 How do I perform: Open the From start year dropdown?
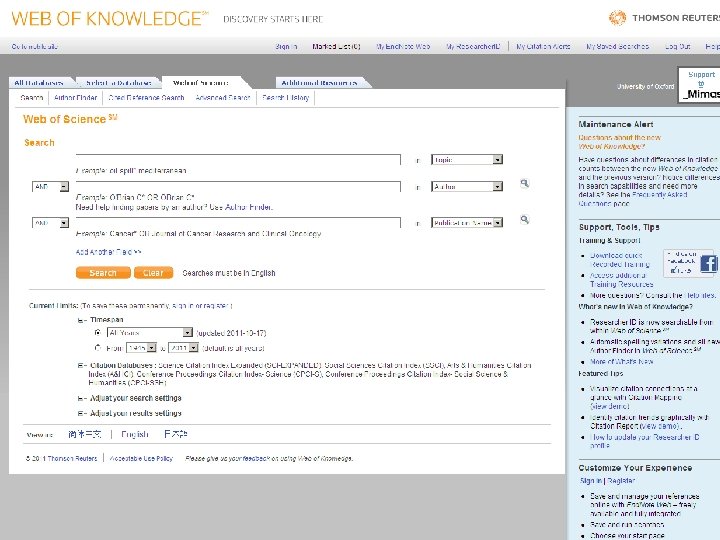point(141,348)
